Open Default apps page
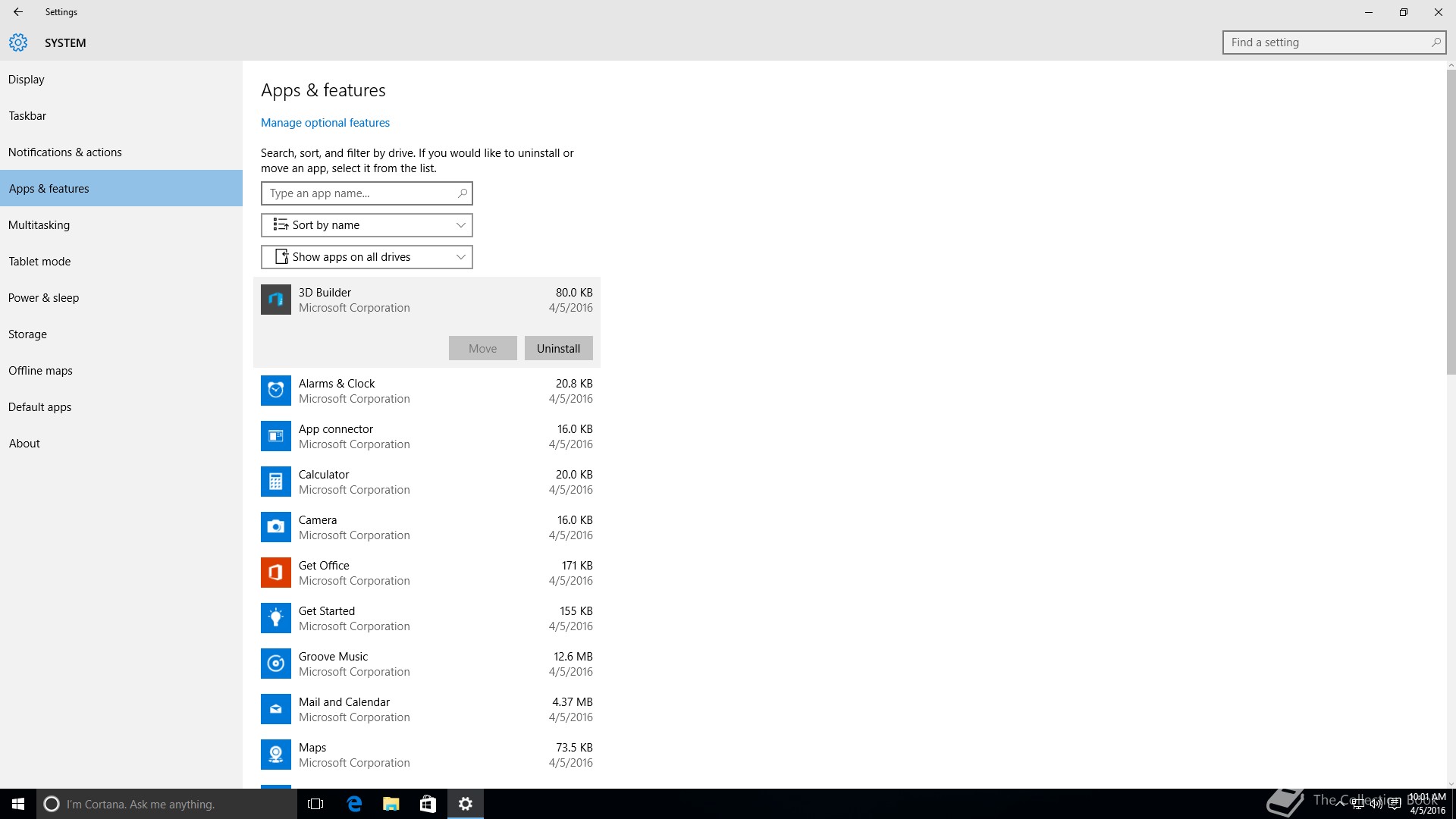Viewport: 1456px width, 819px height. coord(121,407)
